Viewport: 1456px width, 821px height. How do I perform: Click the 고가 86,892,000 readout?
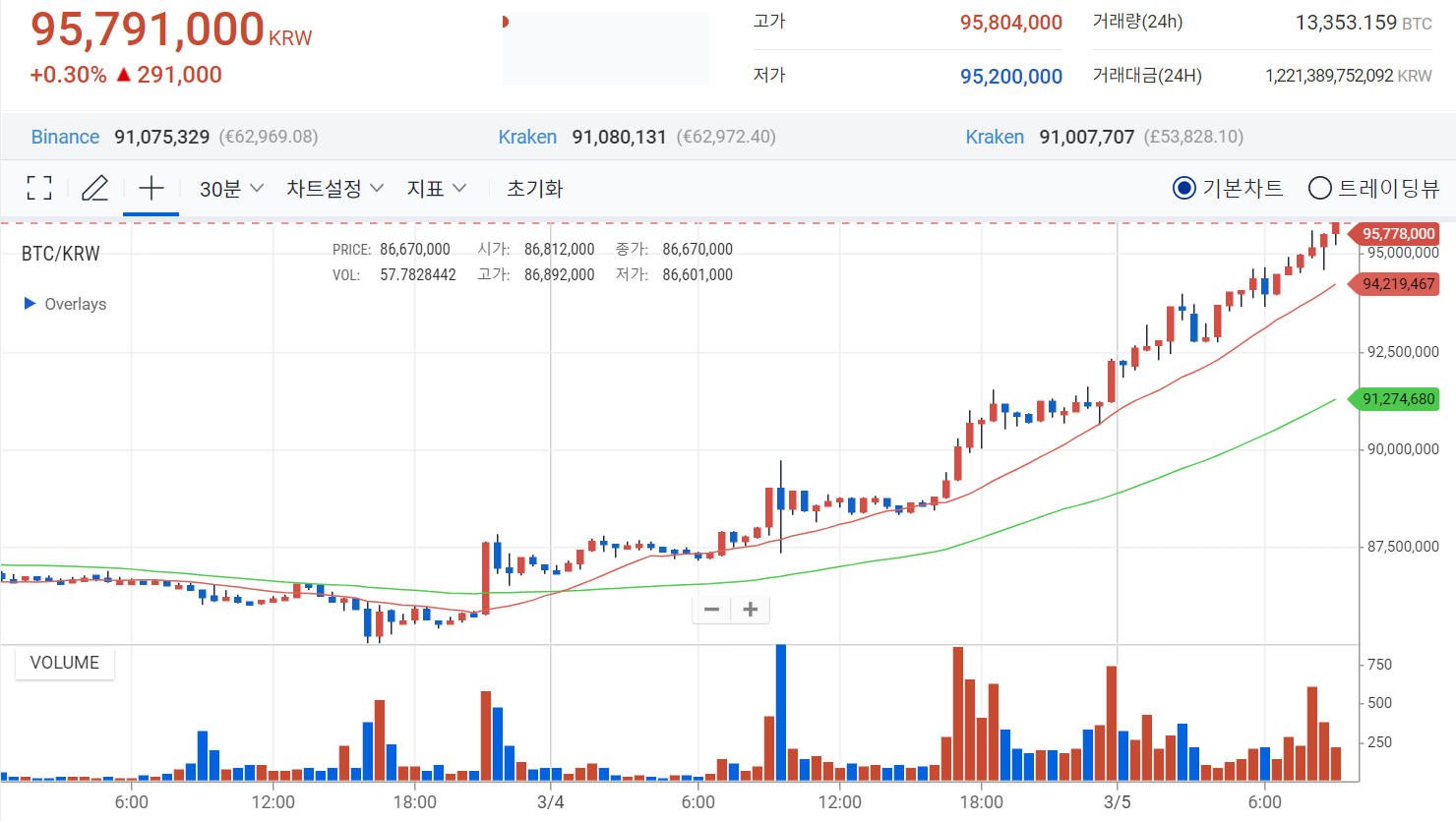click(536, 275)
